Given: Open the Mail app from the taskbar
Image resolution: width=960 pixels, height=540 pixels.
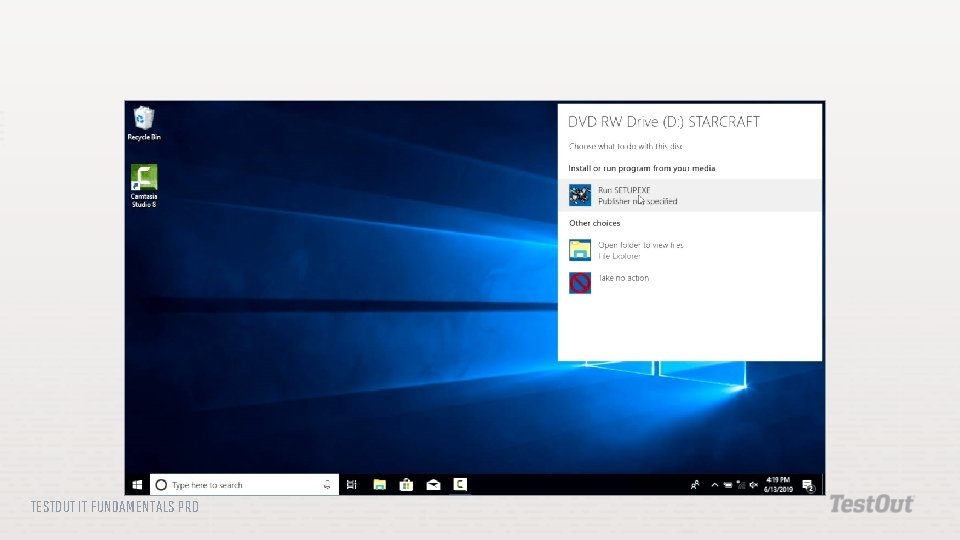Looking at the screenshot, I should pyautogui.click(x=433, y=485).
